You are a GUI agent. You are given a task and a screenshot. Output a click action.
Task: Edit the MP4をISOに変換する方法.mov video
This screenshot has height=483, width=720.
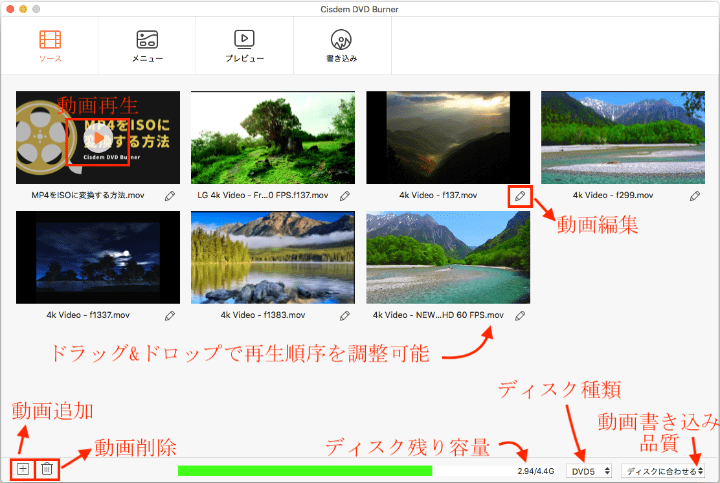170,196
